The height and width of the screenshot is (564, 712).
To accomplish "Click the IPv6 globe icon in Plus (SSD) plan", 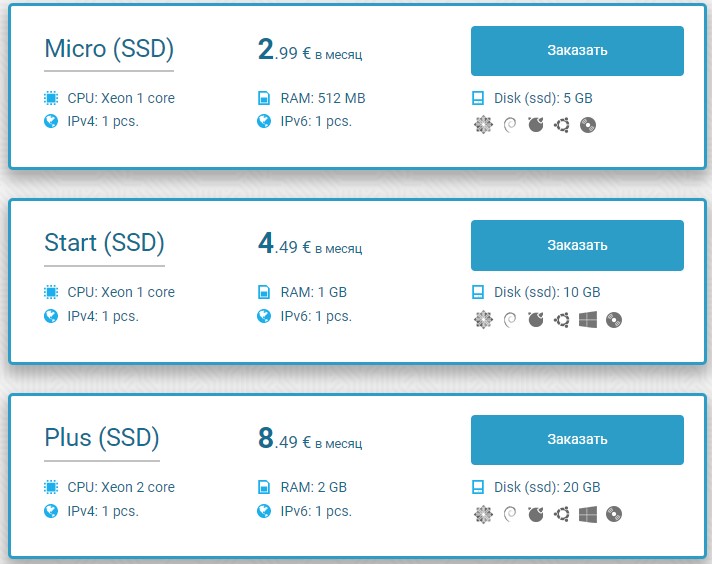I will (x=264, y=511).
